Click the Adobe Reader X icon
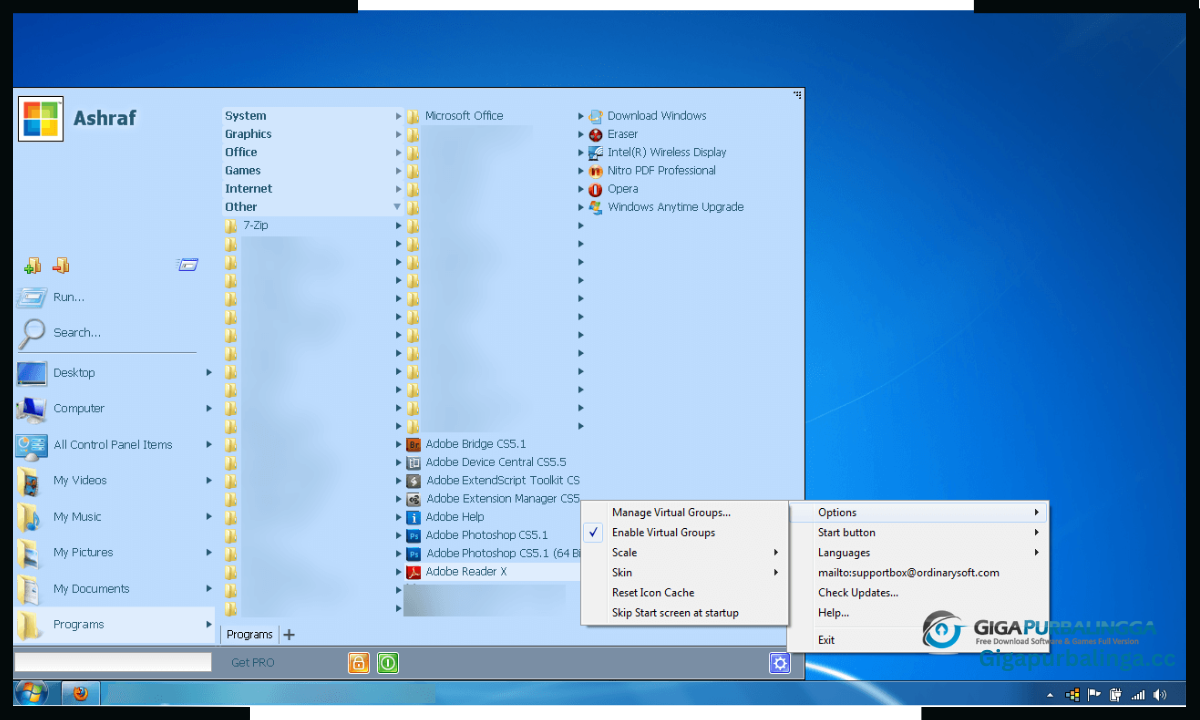Screen dimensions: 1200x720 pyautogui.click(x=414, y=572)
